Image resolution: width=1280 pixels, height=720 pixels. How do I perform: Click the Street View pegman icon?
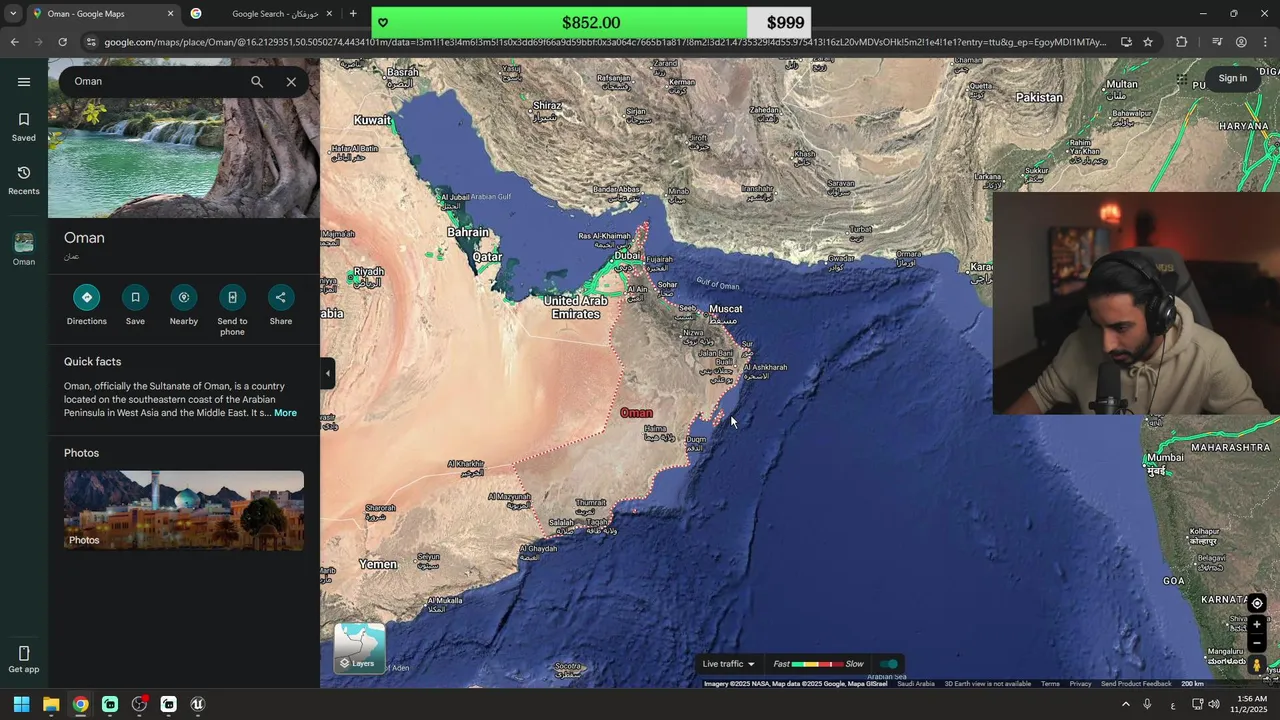(x=1257, y=665)
